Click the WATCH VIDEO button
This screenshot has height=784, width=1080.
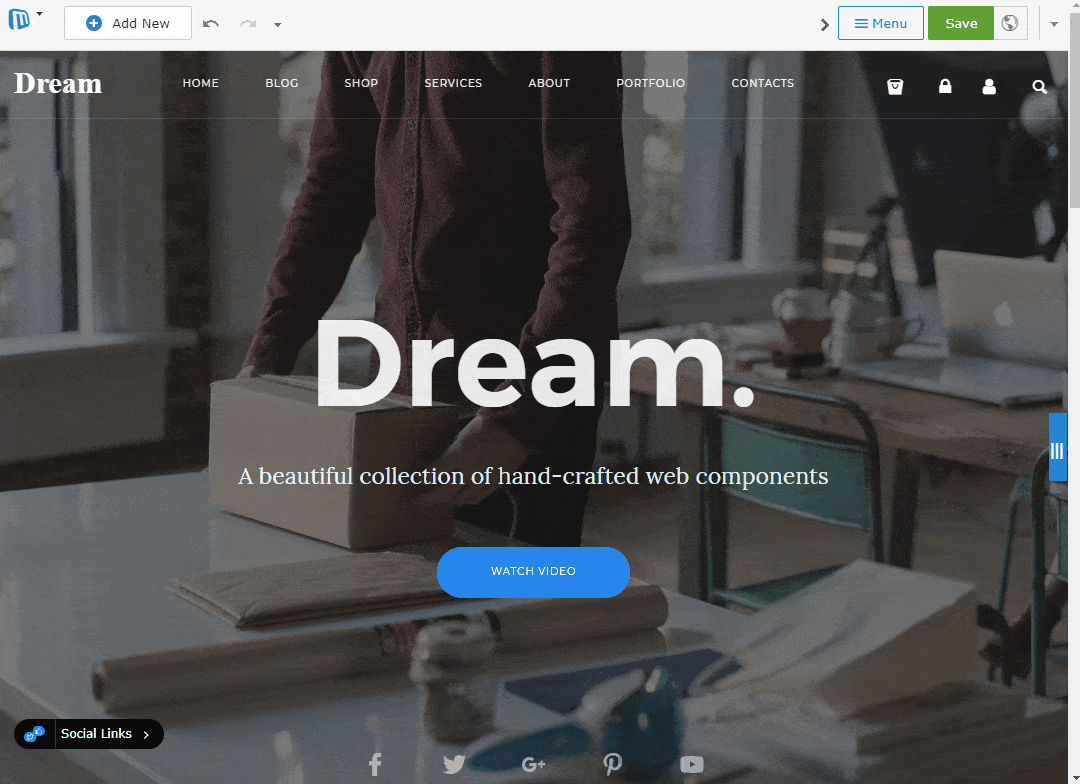tap(533, 572)
